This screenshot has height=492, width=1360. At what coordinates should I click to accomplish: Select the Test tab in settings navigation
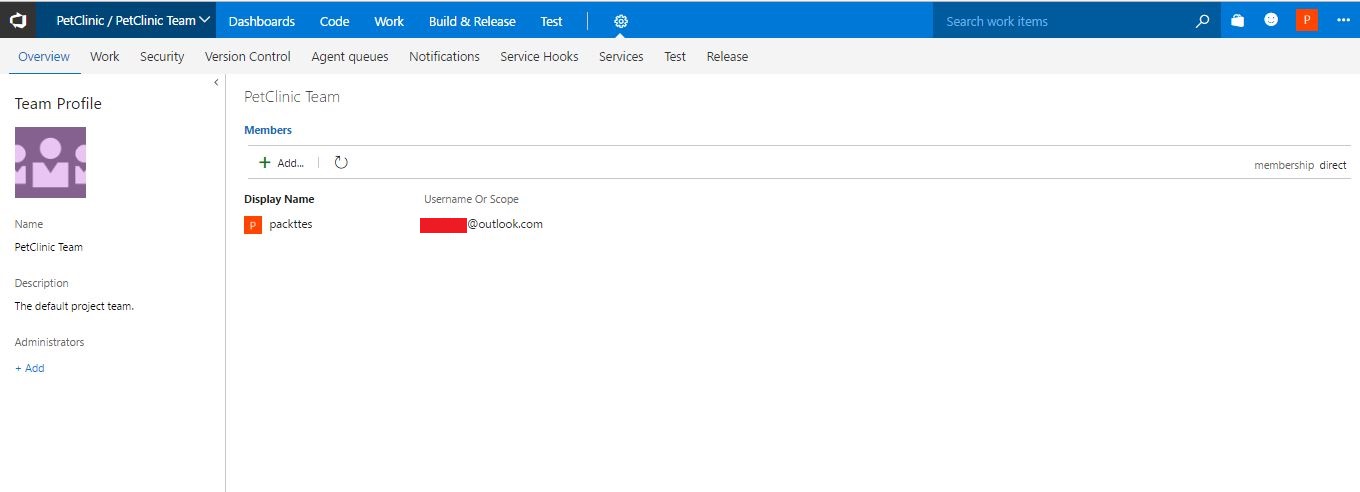point(675,56)
